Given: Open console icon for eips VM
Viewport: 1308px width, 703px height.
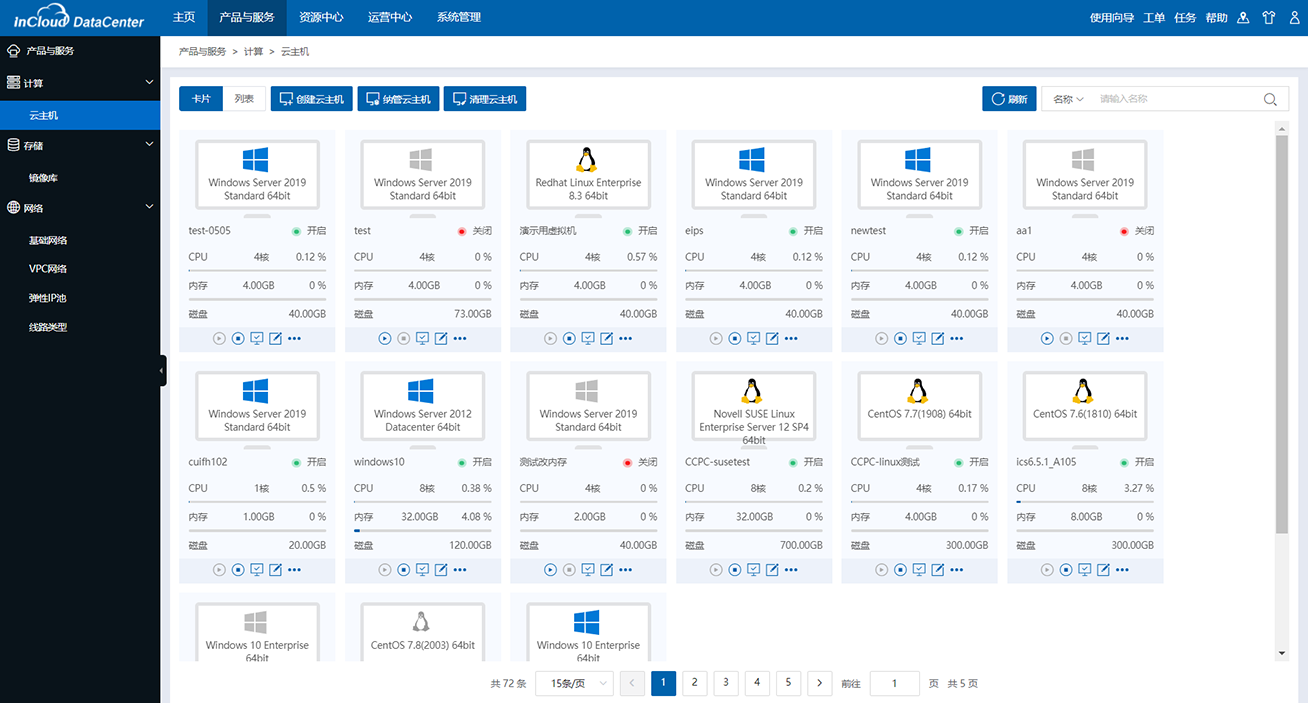Looking at the screenshot, I should point(753,339).
